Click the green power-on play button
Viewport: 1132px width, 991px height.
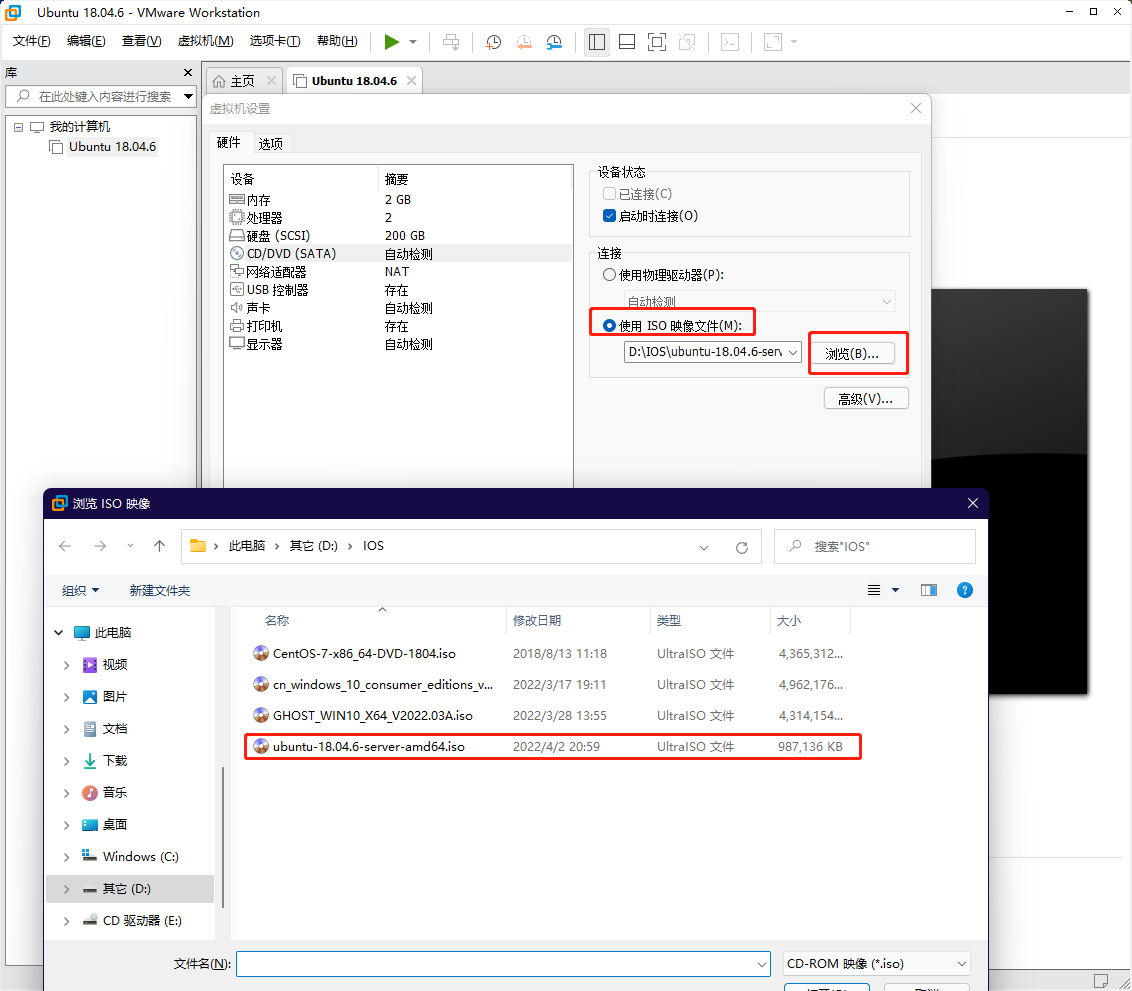(391, 42)
